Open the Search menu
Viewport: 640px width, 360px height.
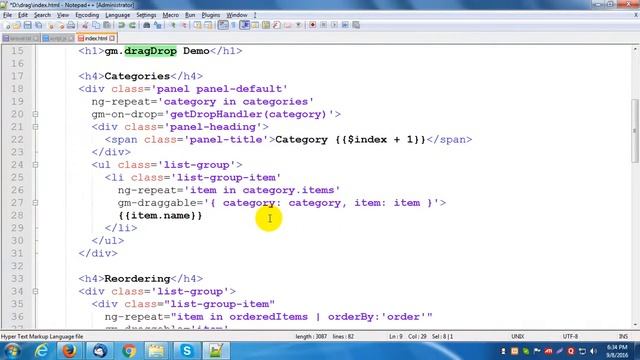pyautogui.click(x=42, y=15)
